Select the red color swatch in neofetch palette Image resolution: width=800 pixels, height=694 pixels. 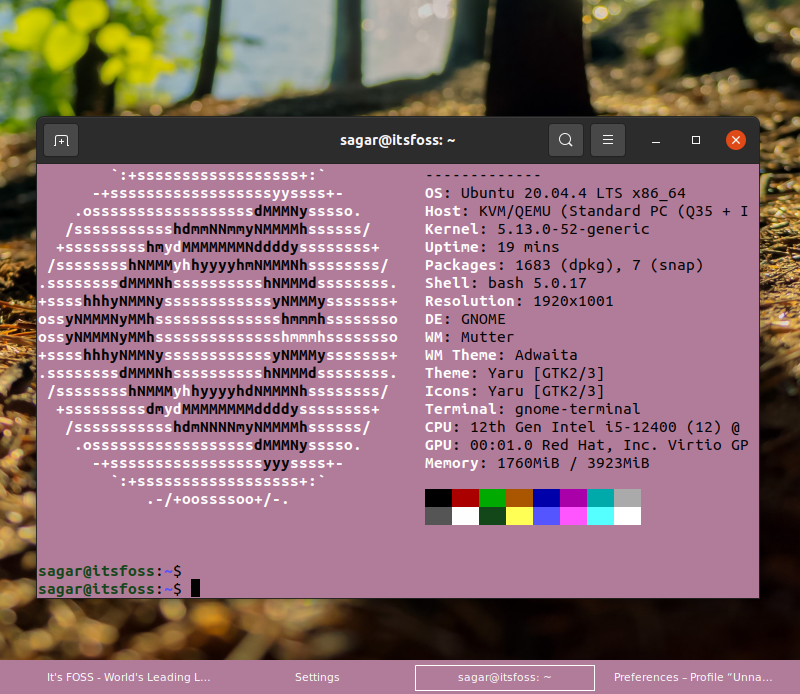(x=466, y=497)
